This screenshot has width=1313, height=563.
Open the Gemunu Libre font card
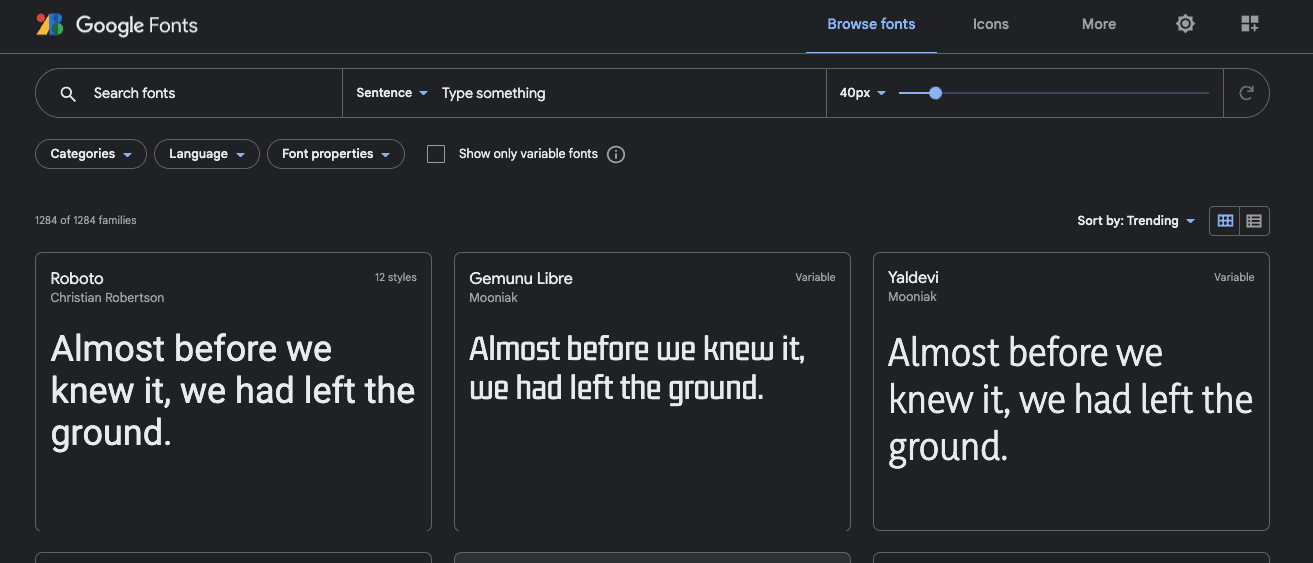[x=652, y=392]
